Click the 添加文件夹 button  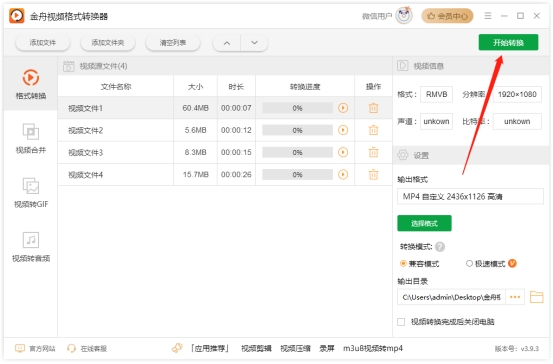pyautogui.click(x=108, y=43)
